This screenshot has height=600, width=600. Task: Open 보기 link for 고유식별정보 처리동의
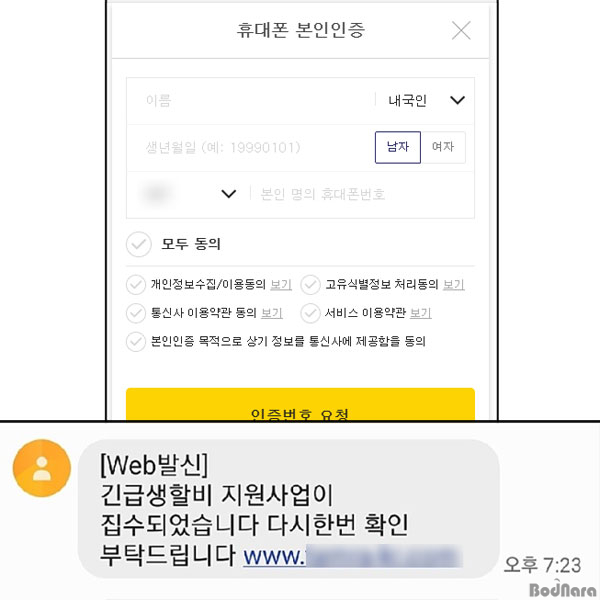point(454,284)
